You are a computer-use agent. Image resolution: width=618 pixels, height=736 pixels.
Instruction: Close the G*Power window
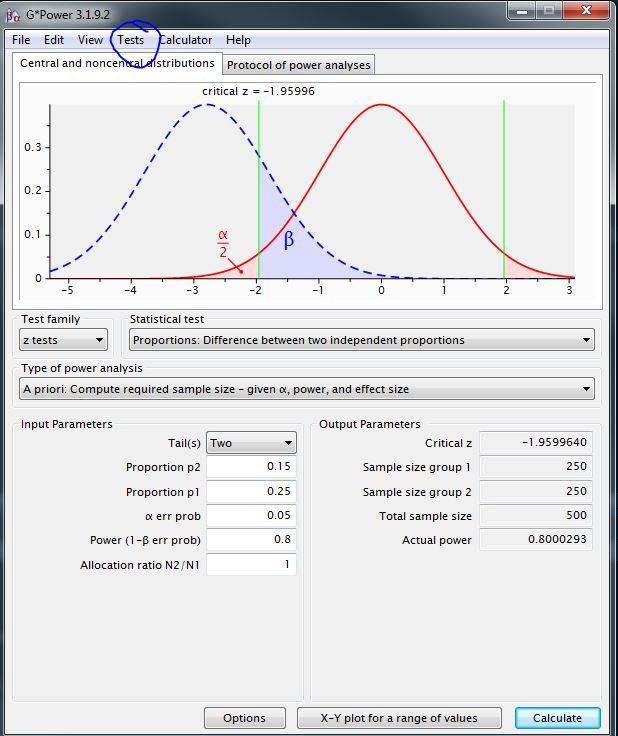pos(586,10)
